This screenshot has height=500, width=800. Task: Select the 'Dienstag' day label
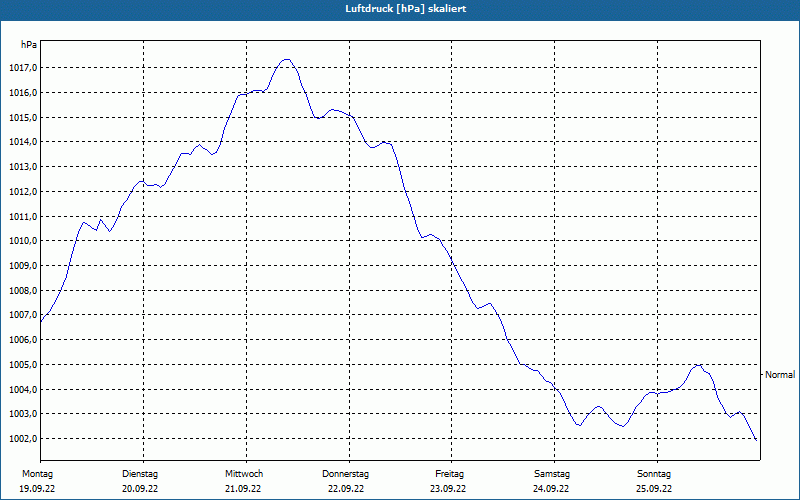pos(140,474)
